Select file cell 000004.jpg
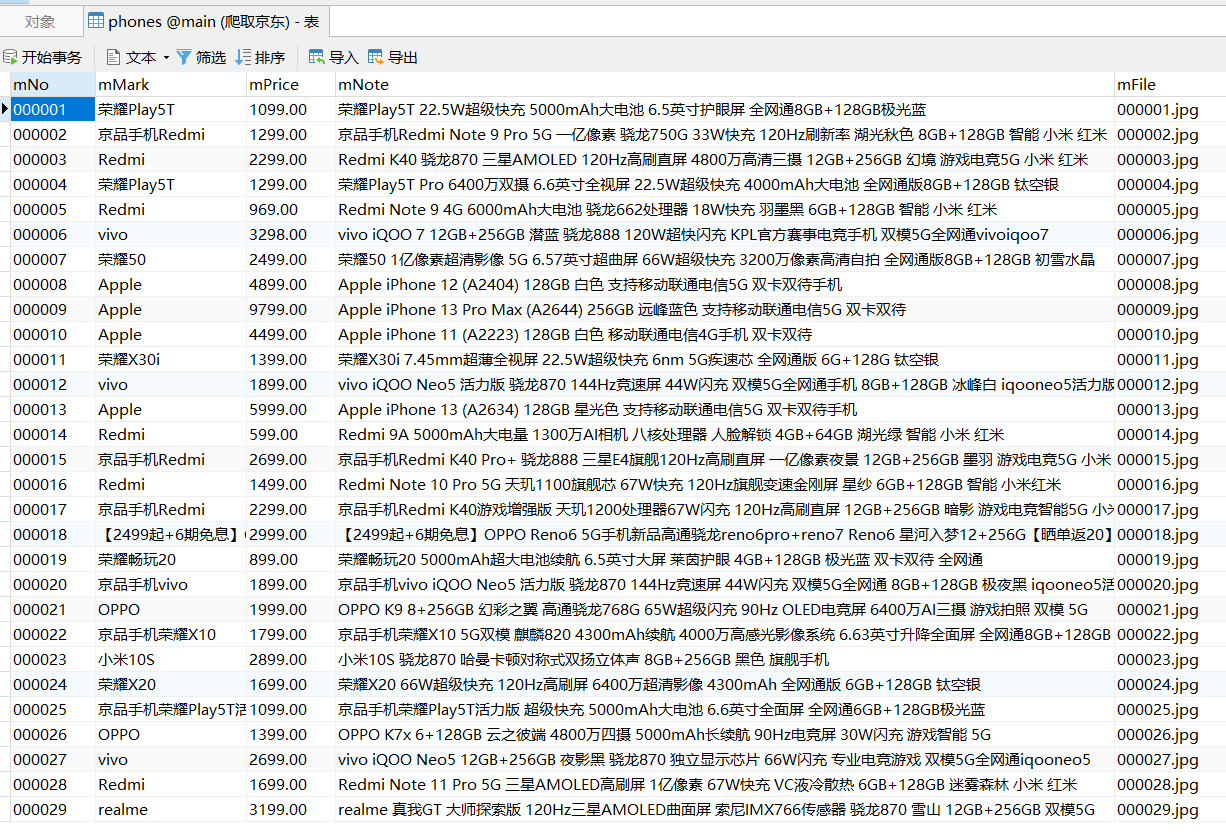Screen dimensions: 1226x840 point(1170,184)
